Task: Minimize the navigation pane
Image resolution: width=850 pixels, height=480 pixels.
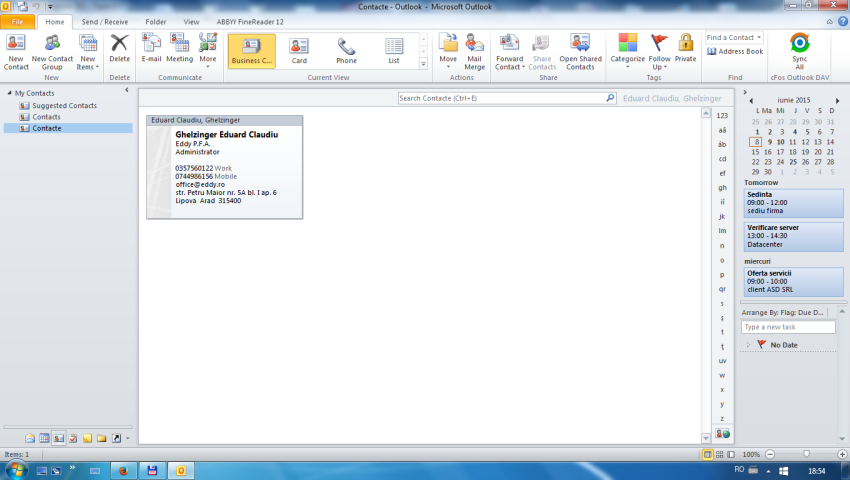Action: (x=127, y=90)
